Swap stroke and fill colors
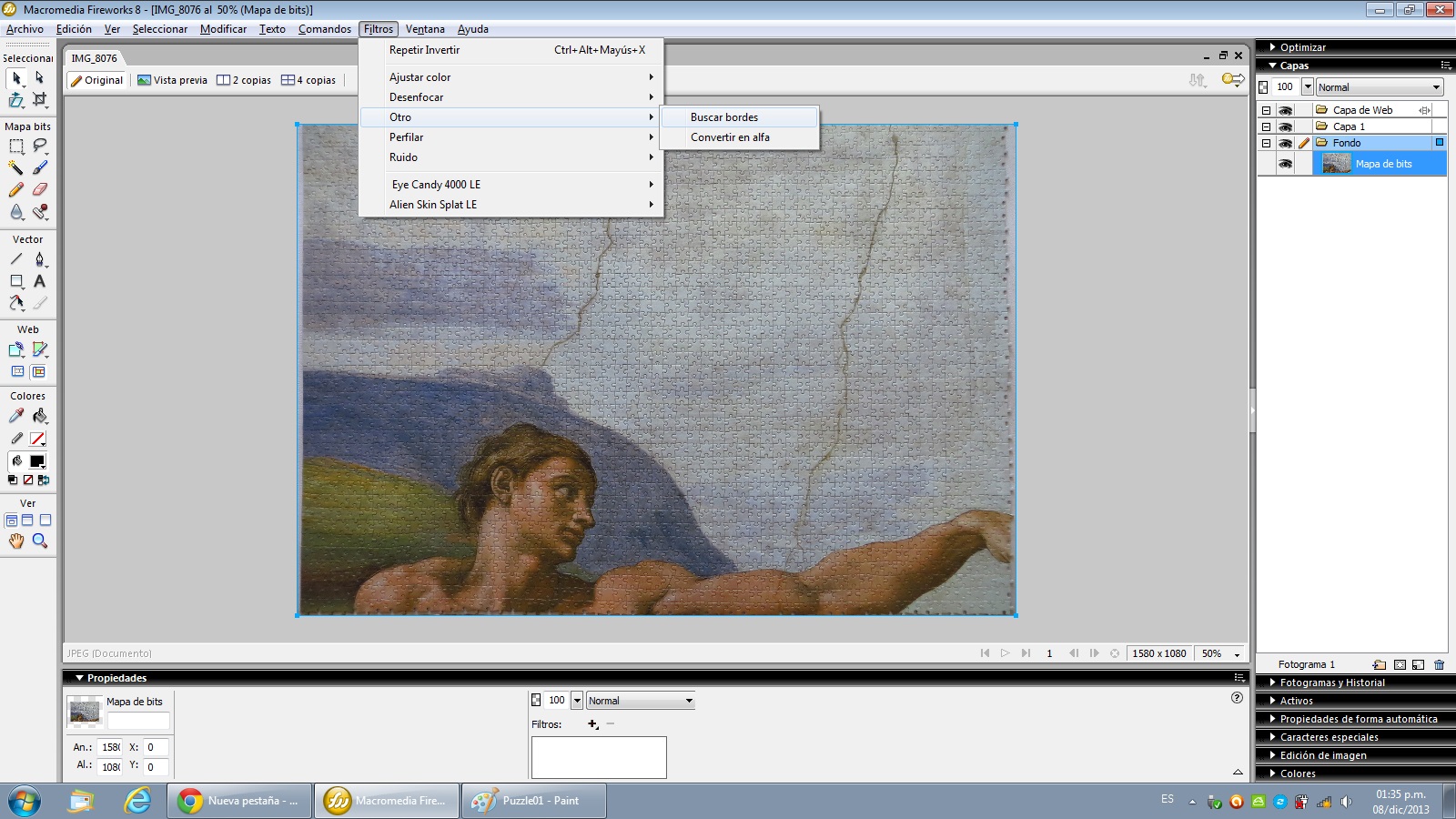Image resolution: width=1456 pixels, height=819 pixels. [44, 480]
